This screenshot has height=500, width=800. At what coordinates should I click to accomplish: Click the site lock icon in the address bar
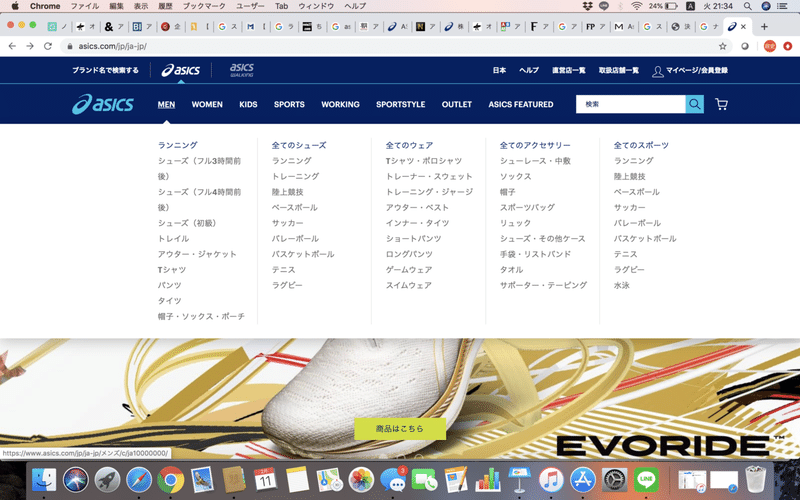pos(70,46)
